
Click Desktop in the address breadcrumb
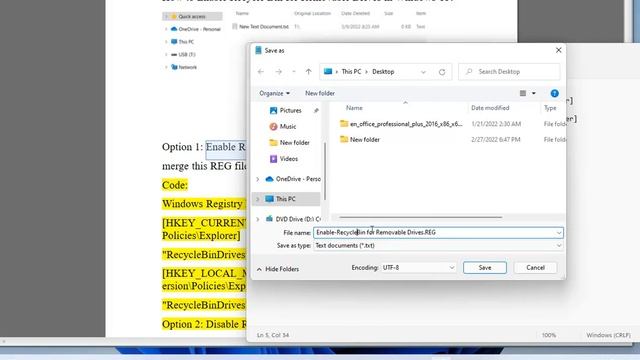383,72
